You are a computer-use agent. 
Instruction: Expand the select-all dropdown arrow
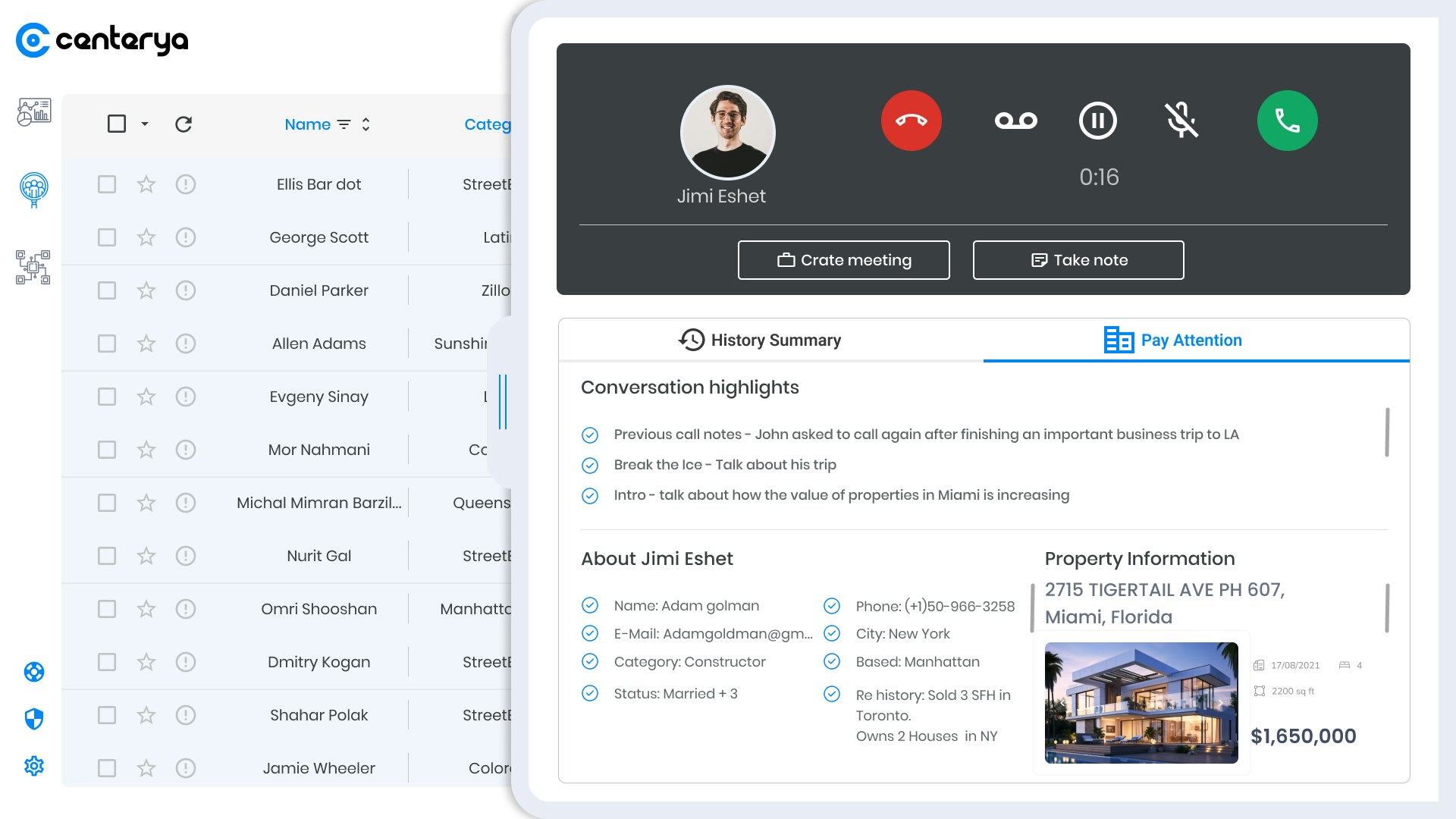tap(145, 124)
